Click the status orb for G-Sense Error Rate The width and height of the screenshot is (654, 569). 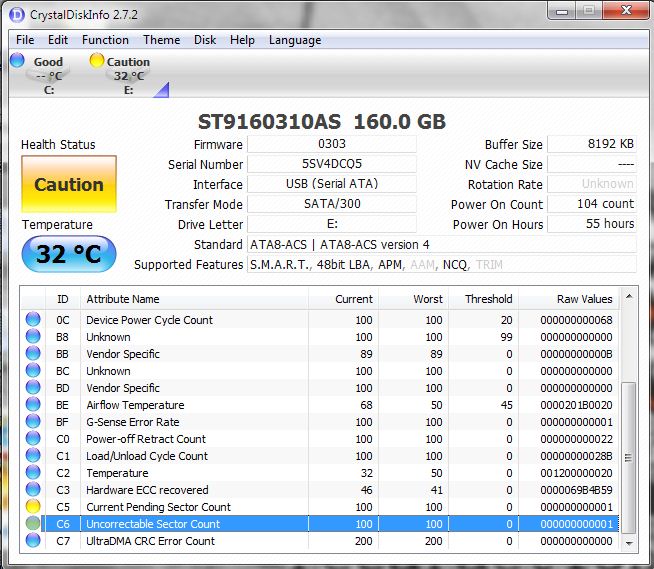click(33, 421)
